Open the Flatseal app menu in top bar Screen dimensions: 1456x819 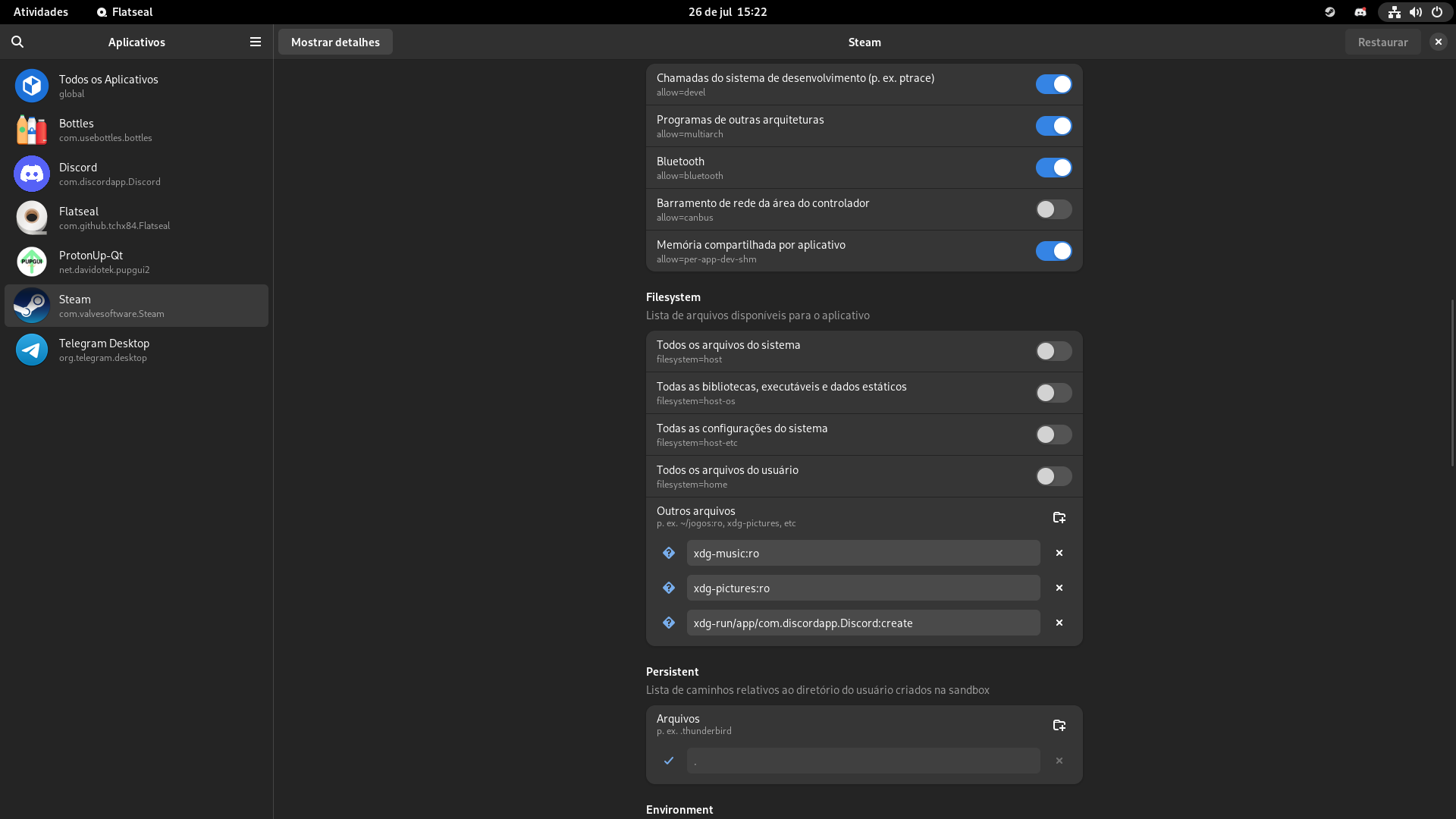click(x=125, y=12)
